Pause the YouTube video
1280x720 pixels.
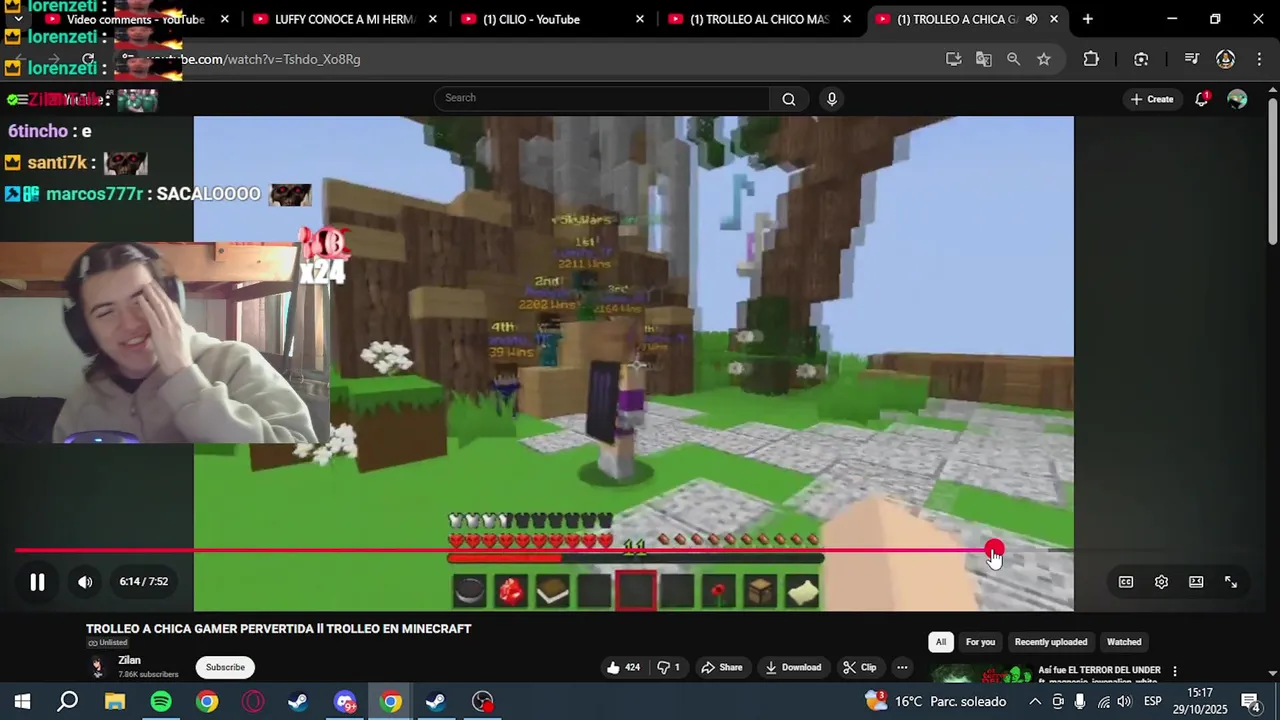tap(37, 582)
